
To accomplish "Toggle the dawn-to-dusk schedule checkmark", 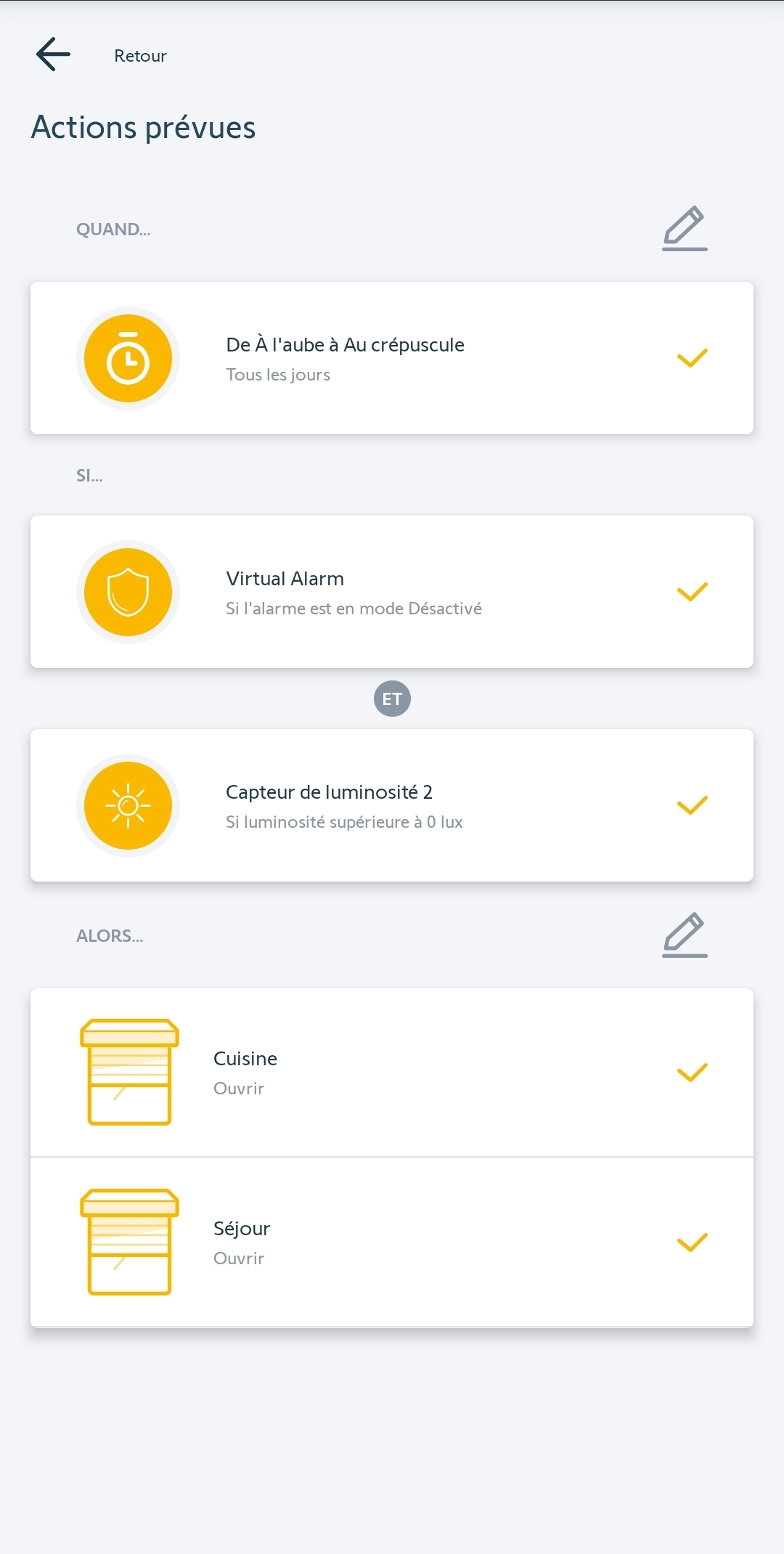I will click(x=692, y=358).
